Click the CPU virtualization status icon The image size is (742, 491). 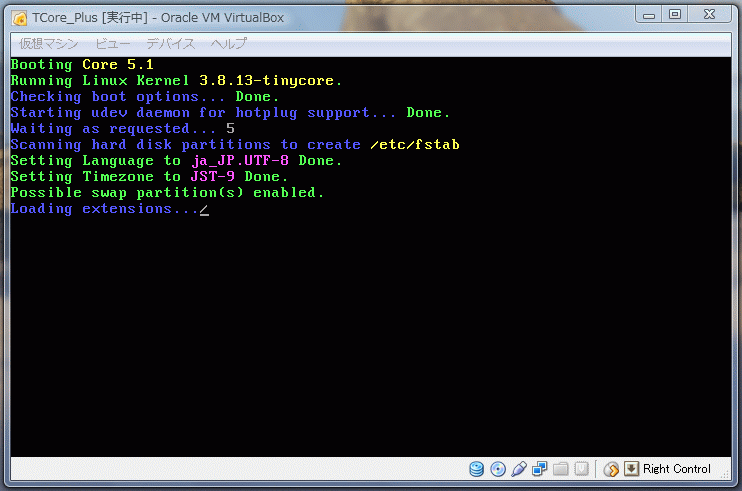click(x=581, y=469)
